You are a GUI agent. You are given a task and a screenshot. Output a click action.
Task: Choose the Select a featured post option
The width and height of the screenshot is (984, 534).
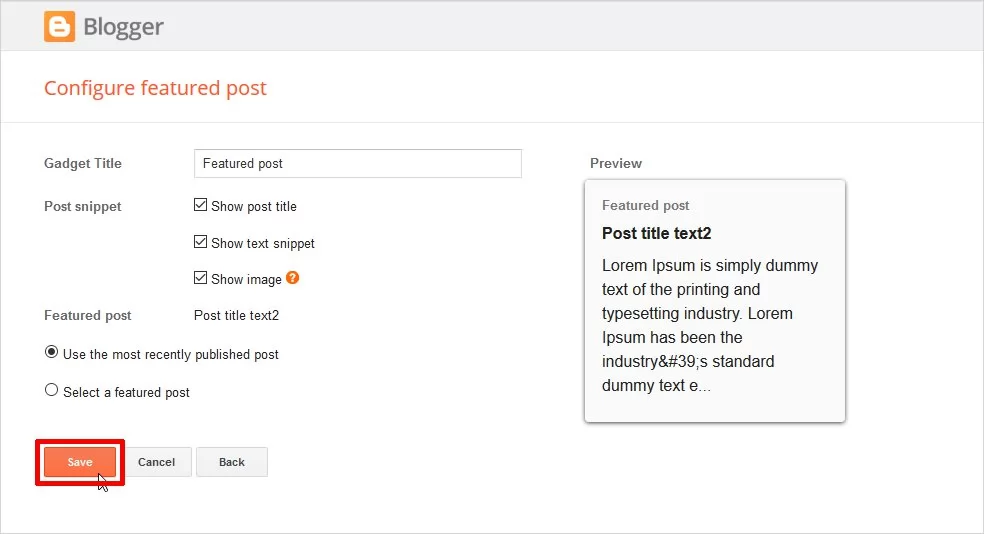click(x=52, y=391)
